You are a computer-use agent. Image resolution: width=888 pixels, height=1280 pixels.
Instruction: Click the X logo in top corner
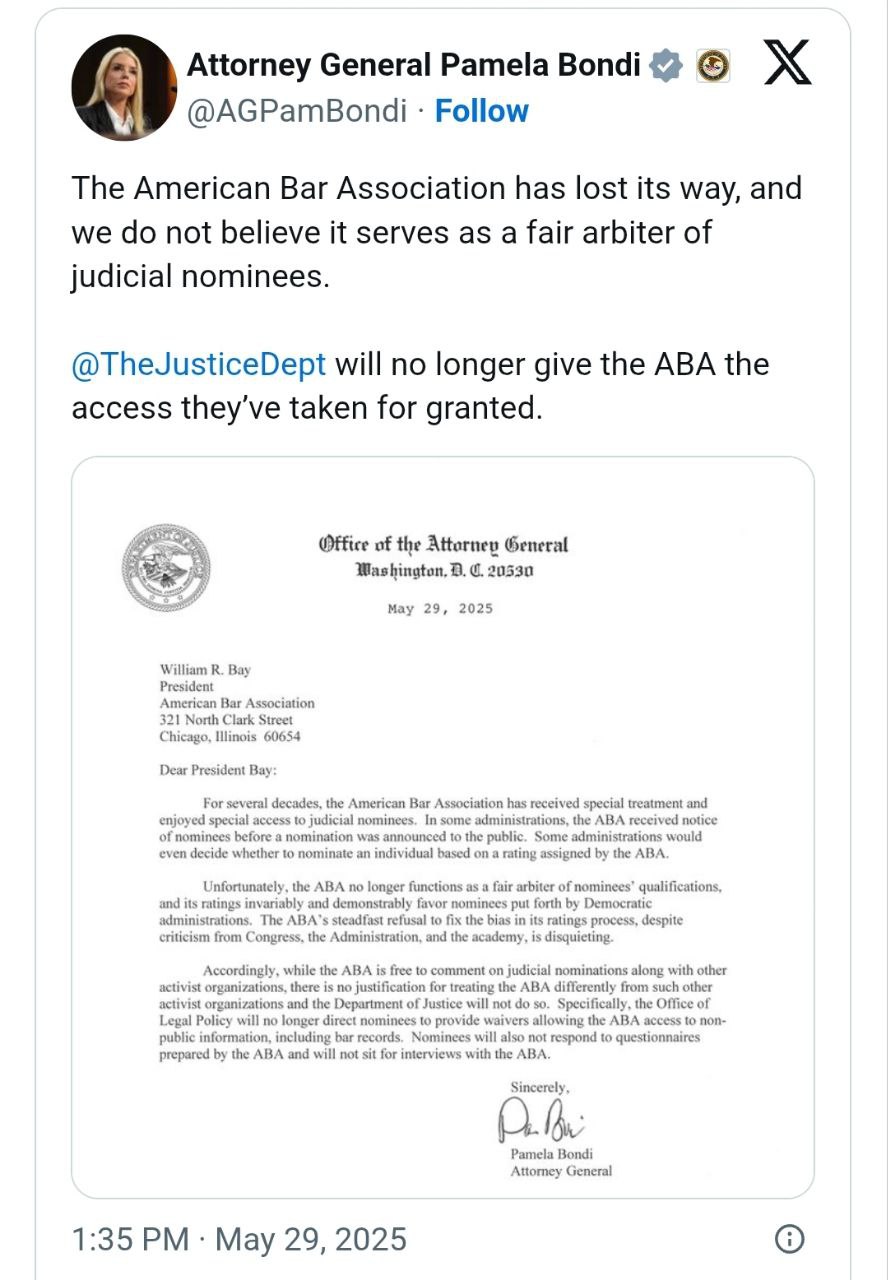(x=786, y=64)
